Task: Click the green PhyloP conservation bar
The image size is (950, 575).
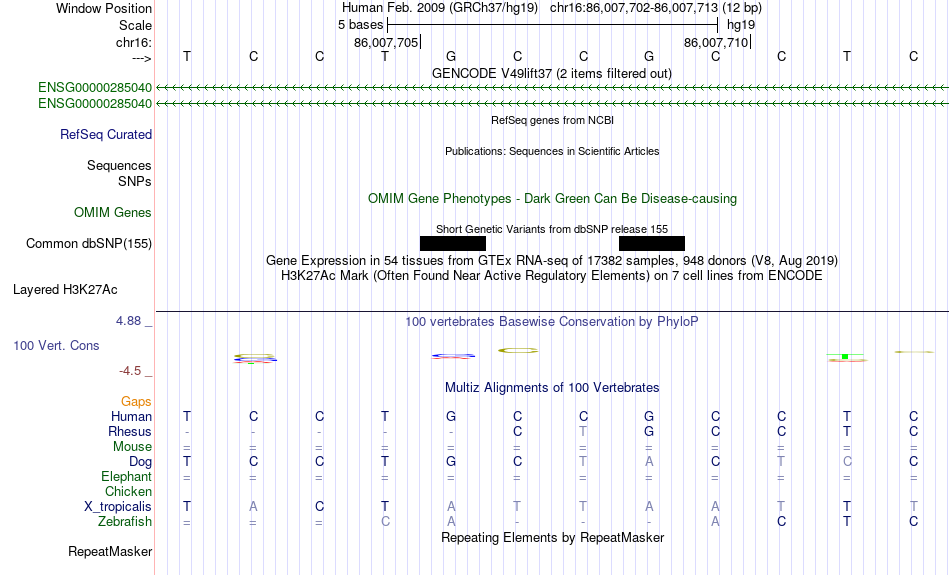Action: (845, 356)
